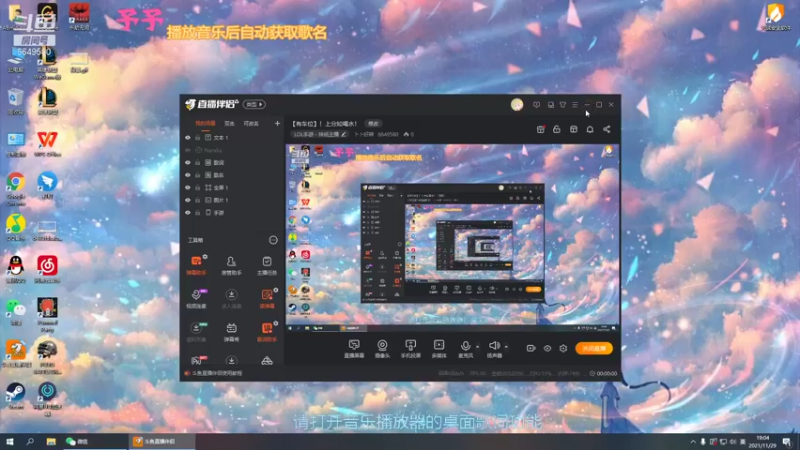
Task: Open the PK tool icon
Action: pyautogui.click(x=197, y=361)
